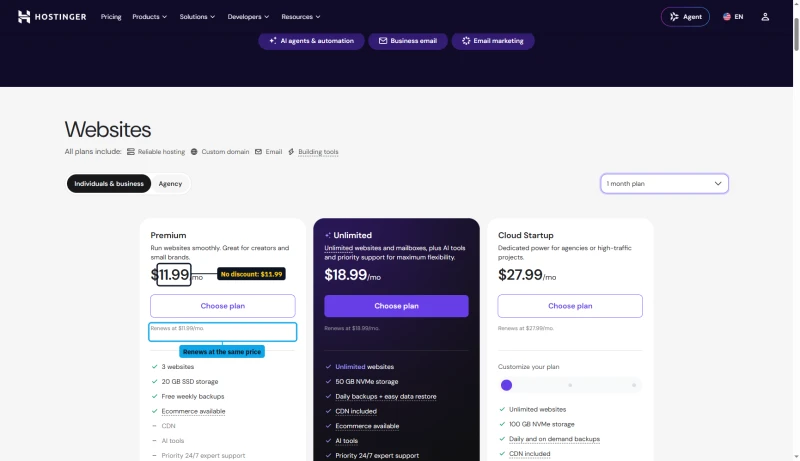Click the Email marketing spinner icon
Image resolution: width=800 pixels, height=461 pixels.
point(466,41)
